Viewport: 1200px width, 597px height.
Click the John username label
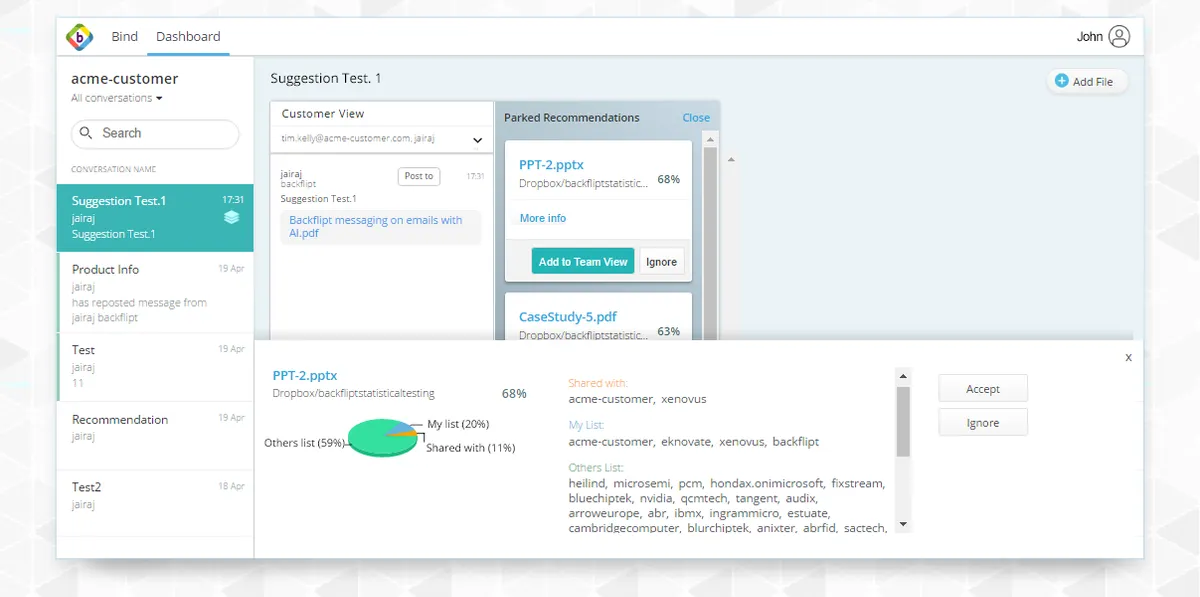point(1089,37)
